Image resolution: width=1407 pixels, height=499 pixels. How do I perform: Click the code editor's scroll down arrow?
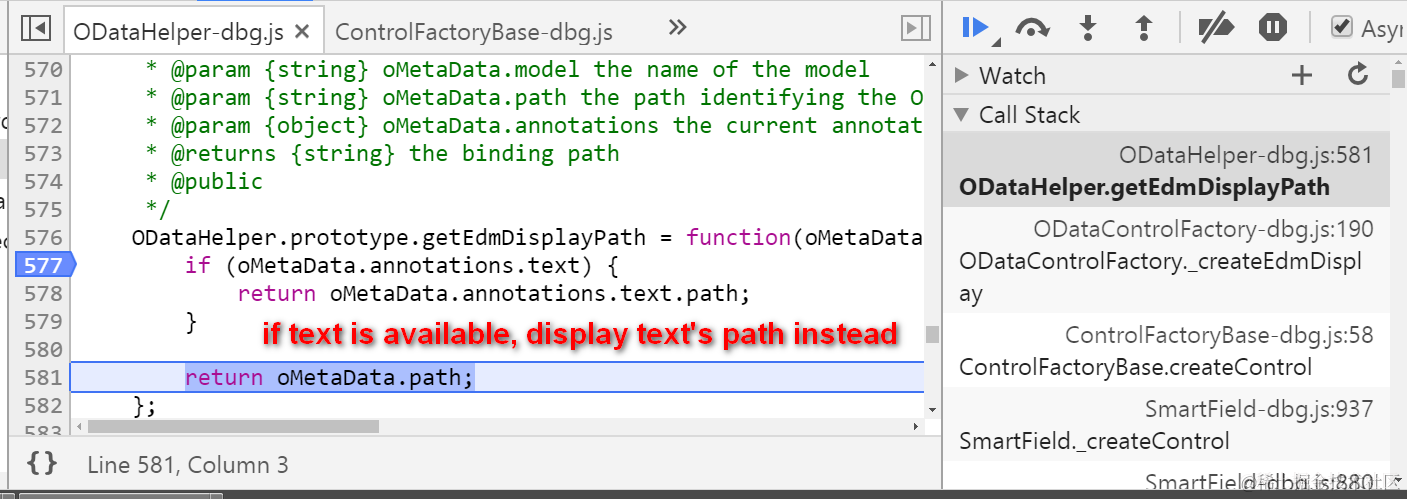point(932,410)
